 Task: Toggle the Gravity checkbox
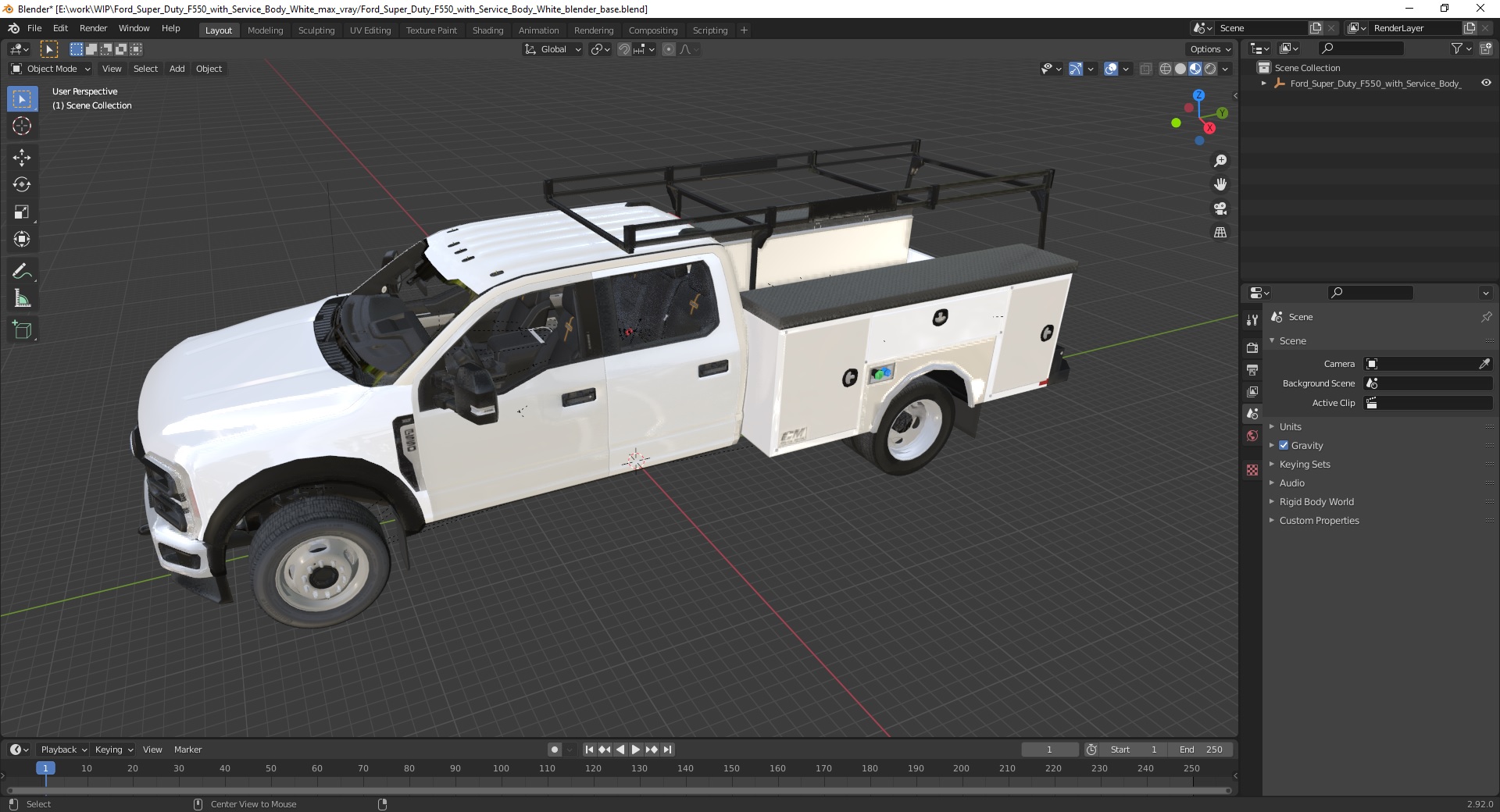1284,445
